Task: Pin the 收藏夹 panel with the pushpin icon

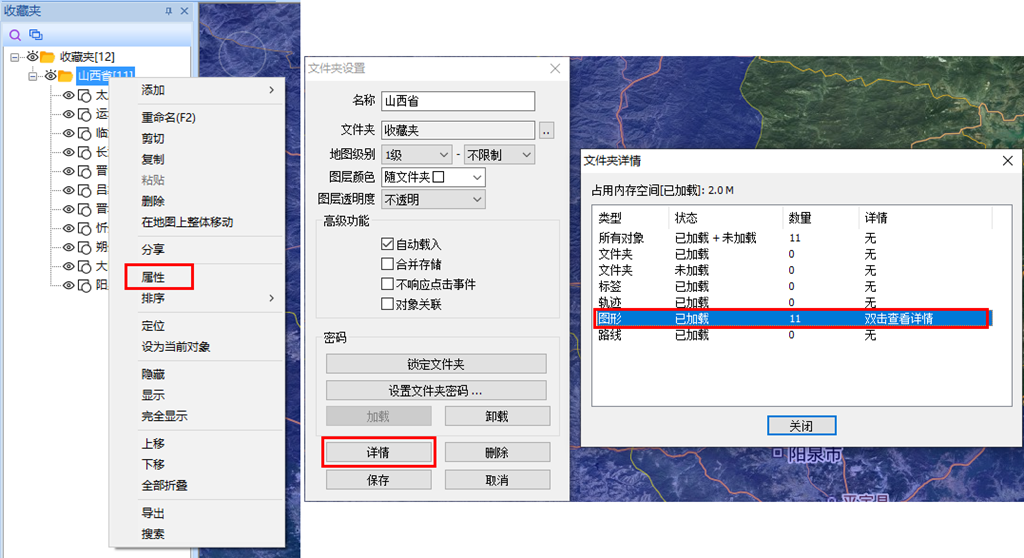Action: pos(168,10)
